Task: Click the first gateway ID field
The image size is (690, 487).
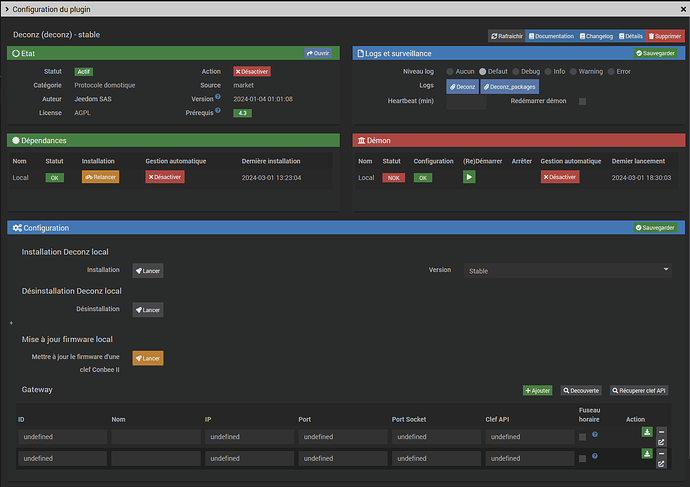Action: (62, 436)
